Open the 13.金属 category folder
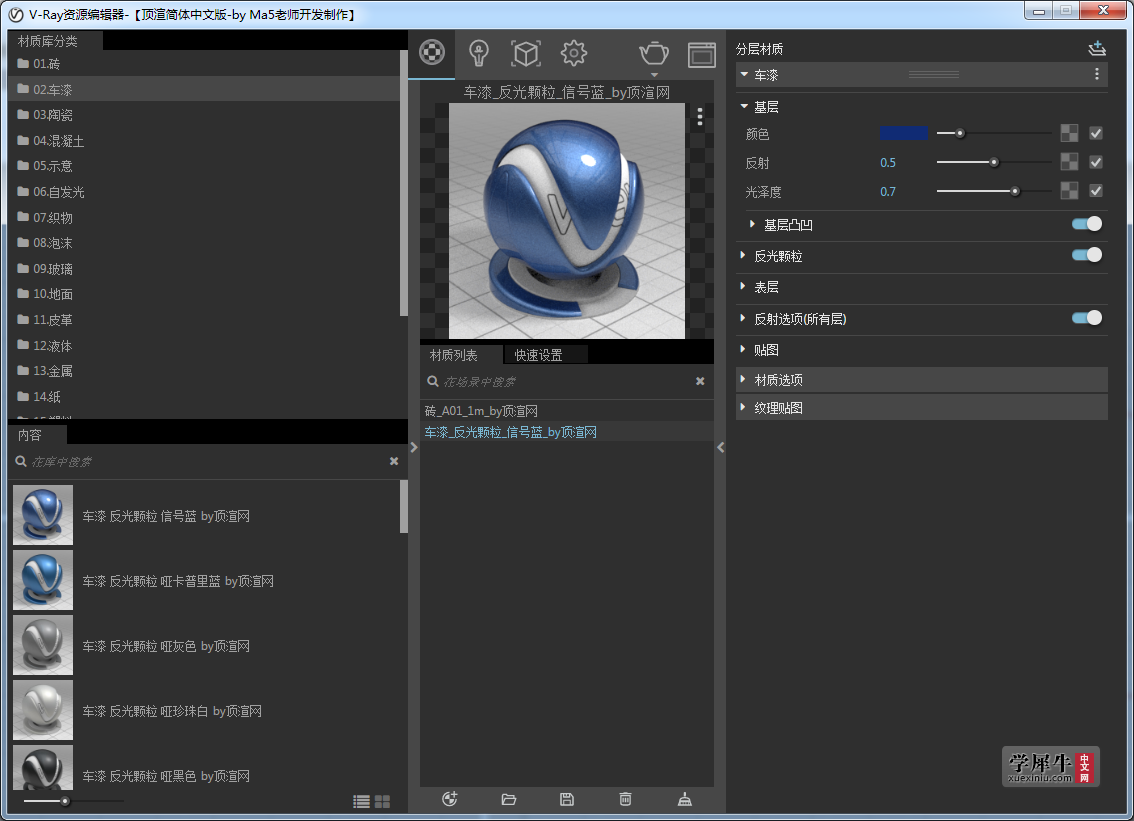This screenshot has width=1134, height=821. pyautogui.click(x=202, y=371)
